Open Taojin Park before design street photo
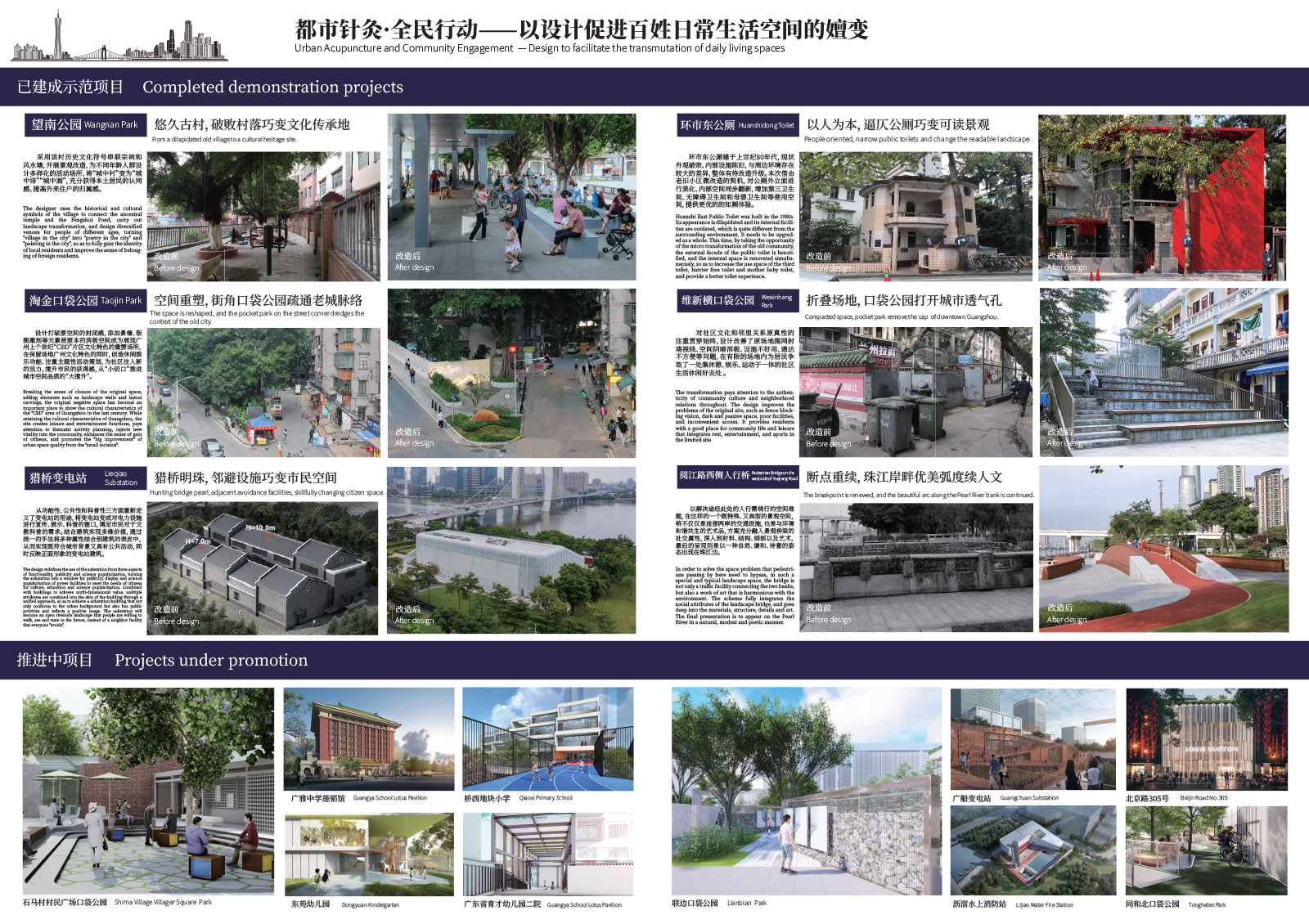Screen dimensions: 1309x924 [264, 392]
